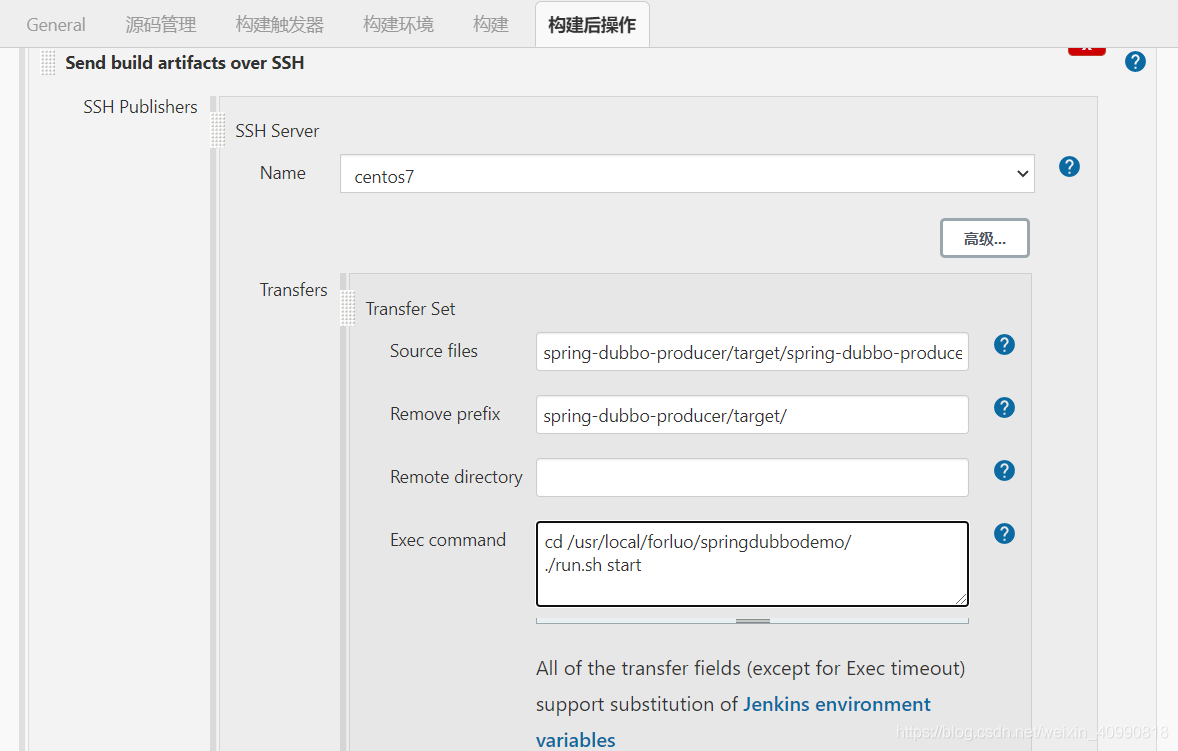Screen dimensions: 1178x751
Task: Click the Exec command resize bar
Action: coord(752,620)
